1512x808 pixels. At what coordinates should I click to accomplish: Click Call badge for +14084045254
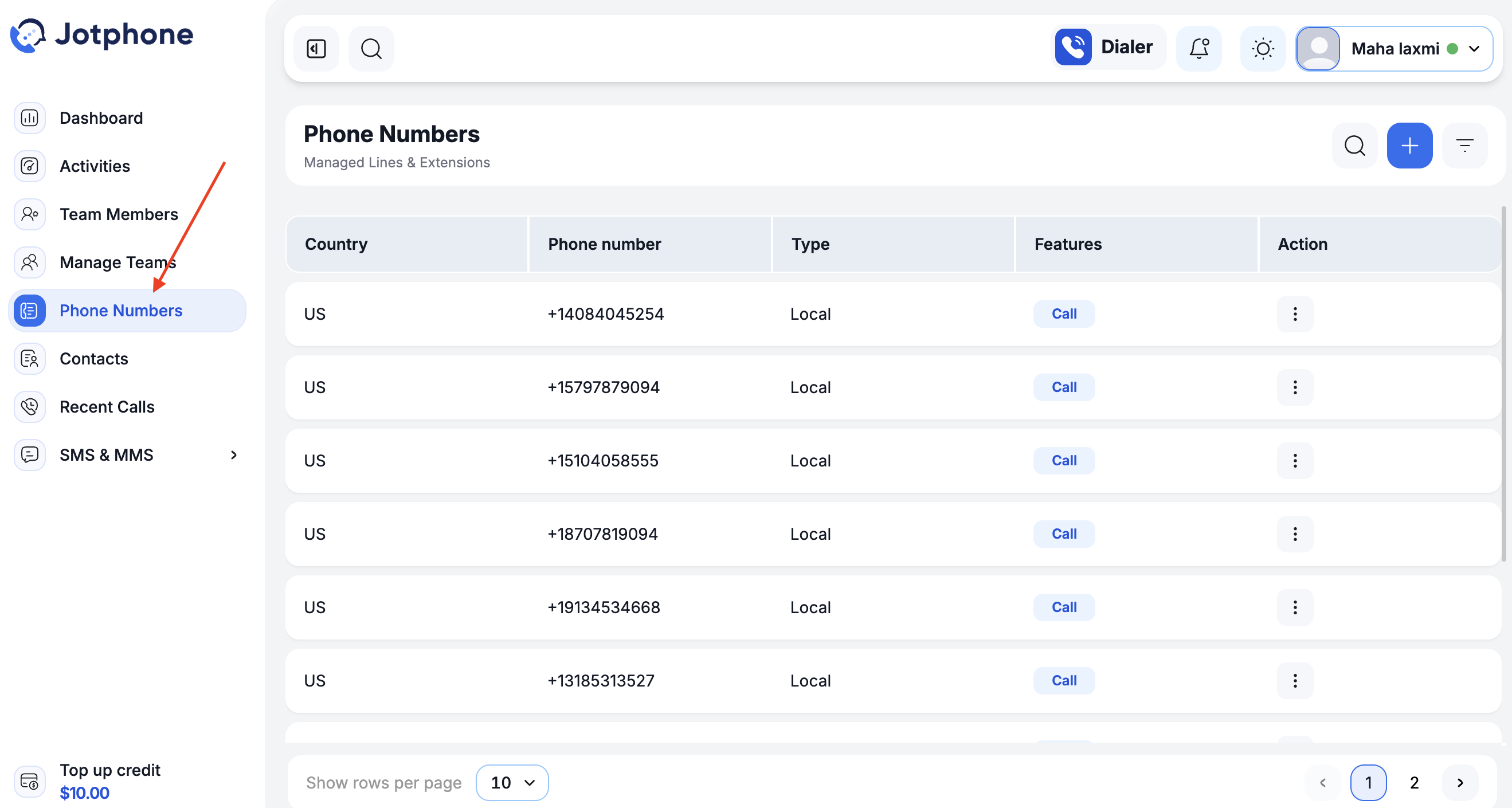tap(1064, 314)
